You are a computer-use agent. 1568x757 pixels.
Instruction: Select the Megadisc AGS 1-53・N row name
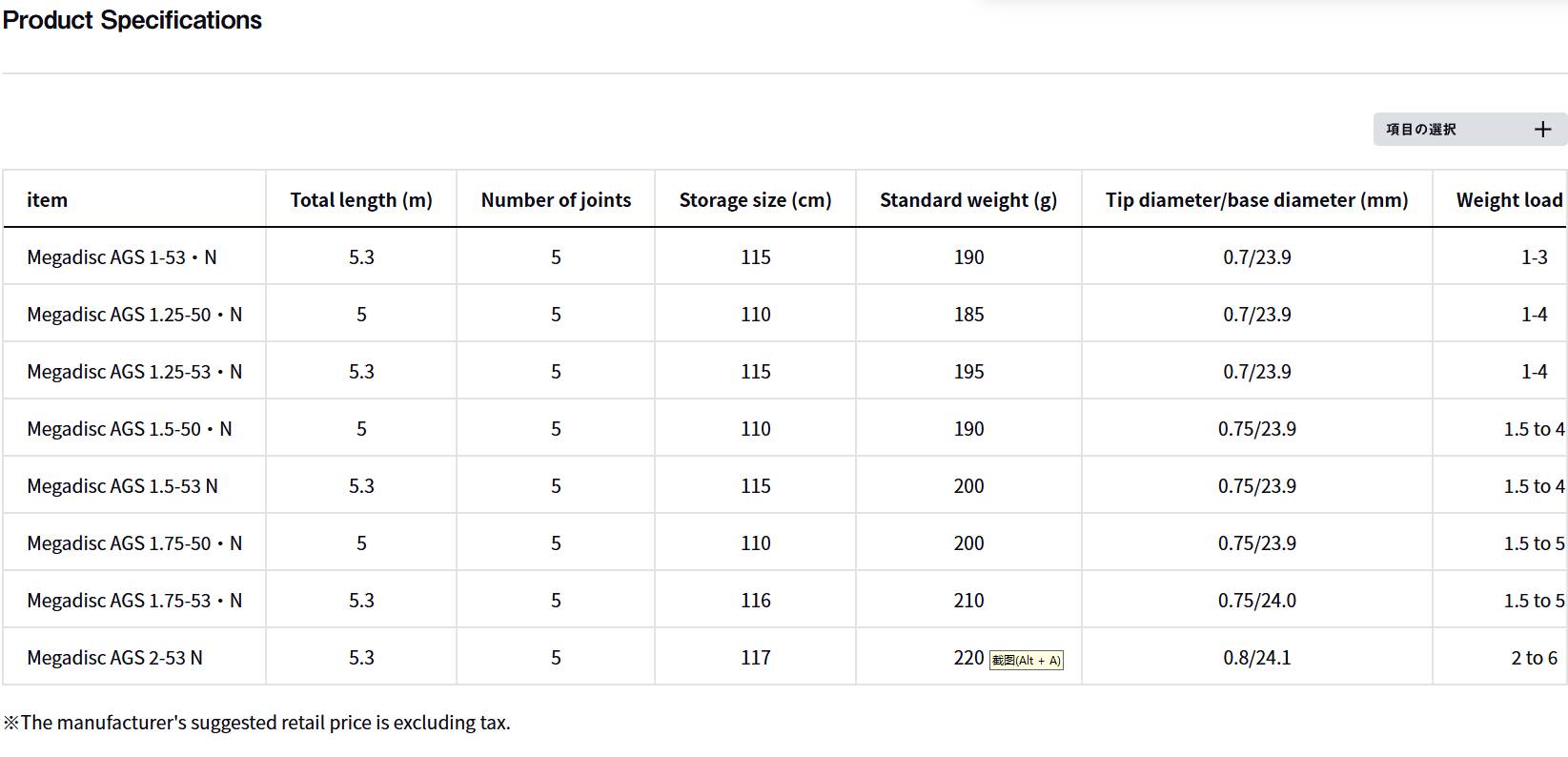coord(122,257)
